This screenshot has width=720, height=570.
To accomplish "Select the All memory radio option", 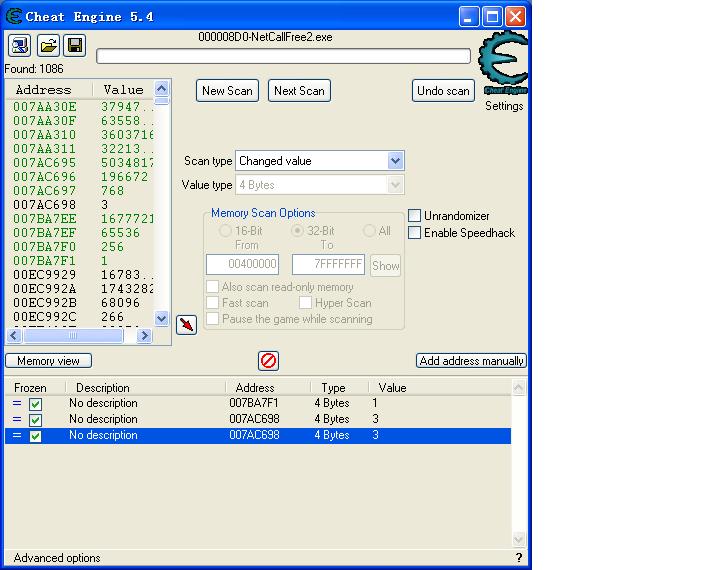I will (369, 231).
